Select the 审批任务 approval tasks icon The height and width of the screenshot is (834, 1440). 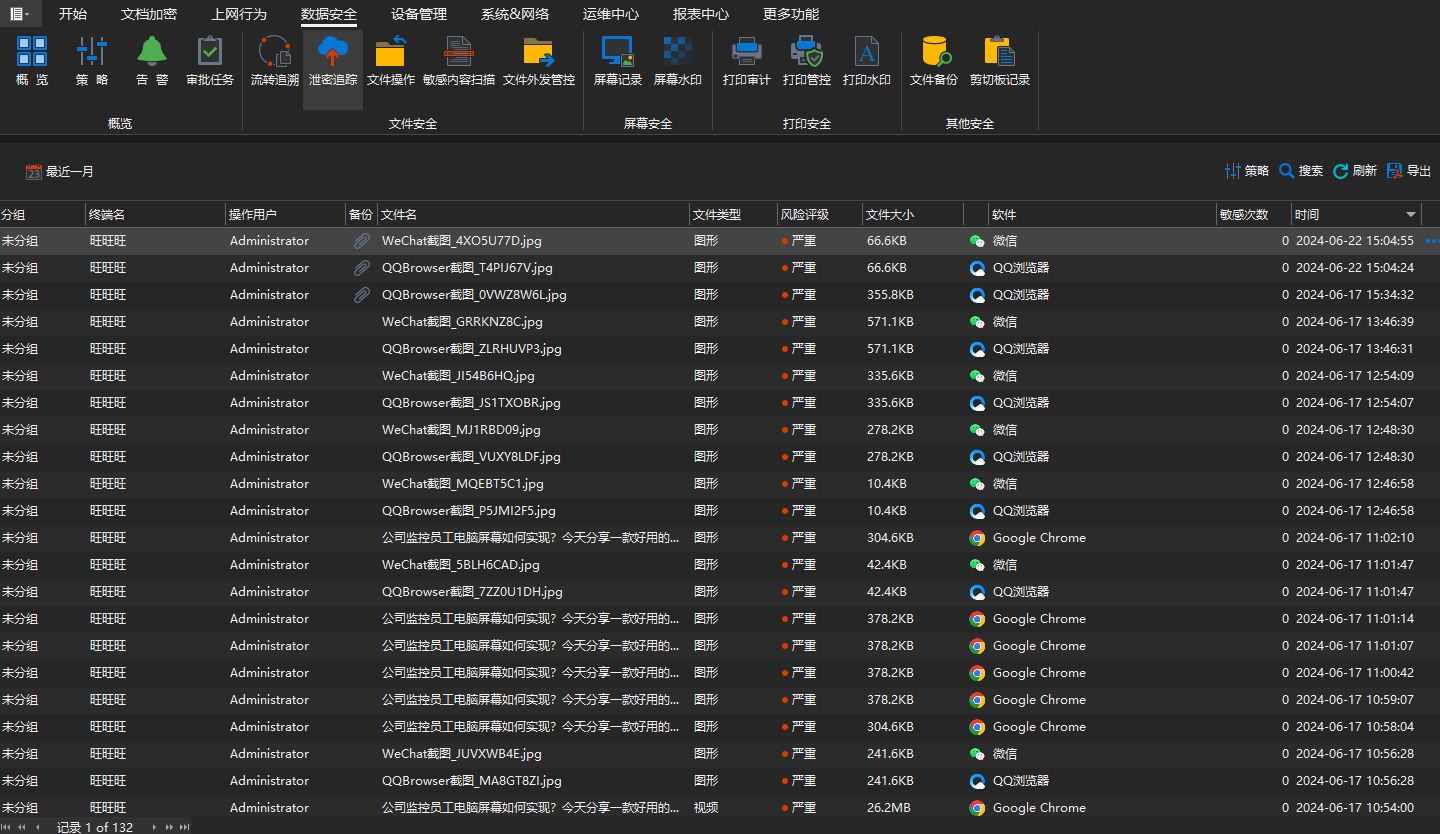(209, 63)
